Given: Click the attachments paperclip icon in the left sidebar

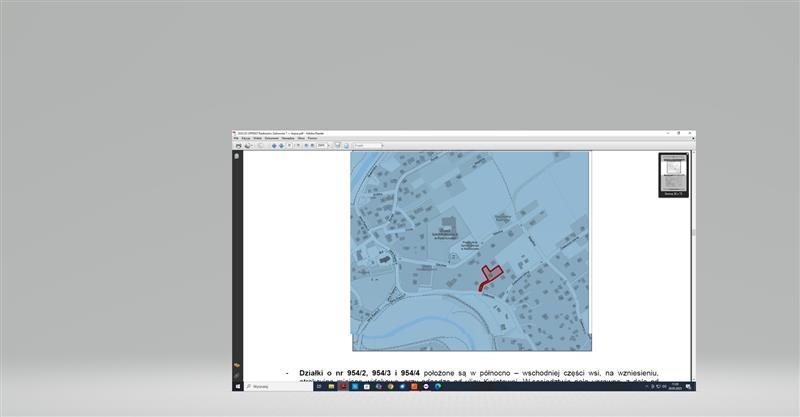Looking at the screenshot, I should tap(237, 376).
